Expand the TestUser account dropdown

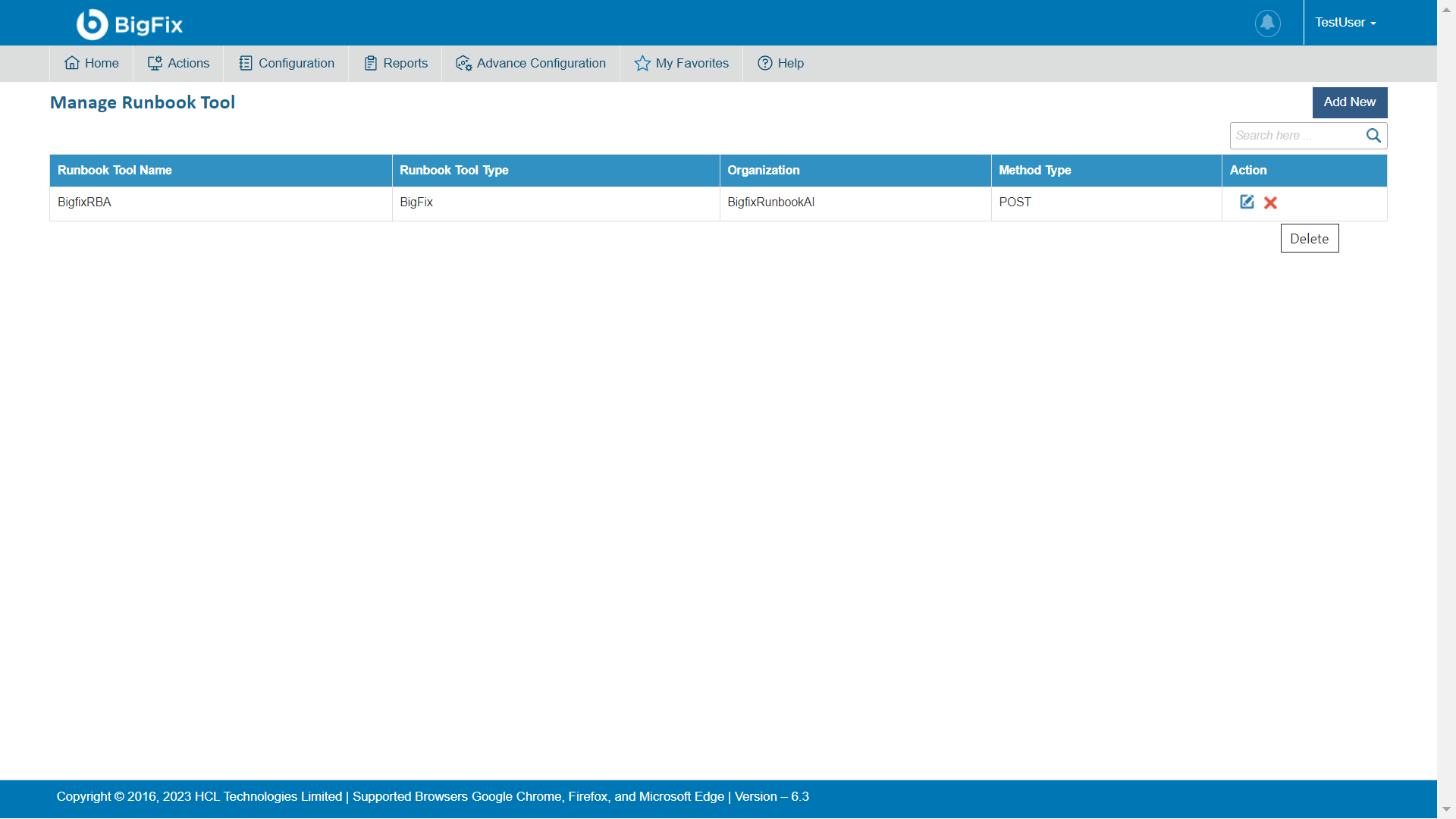(x=1345, y=23)
